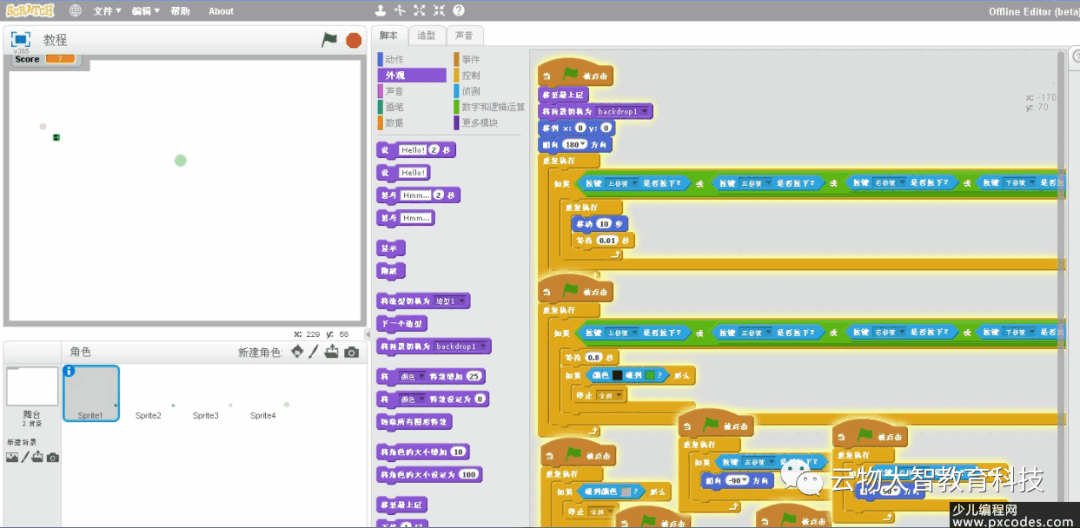
Task: Switch to the 造型 (Costumes) tab
Action: pos(426,35)
